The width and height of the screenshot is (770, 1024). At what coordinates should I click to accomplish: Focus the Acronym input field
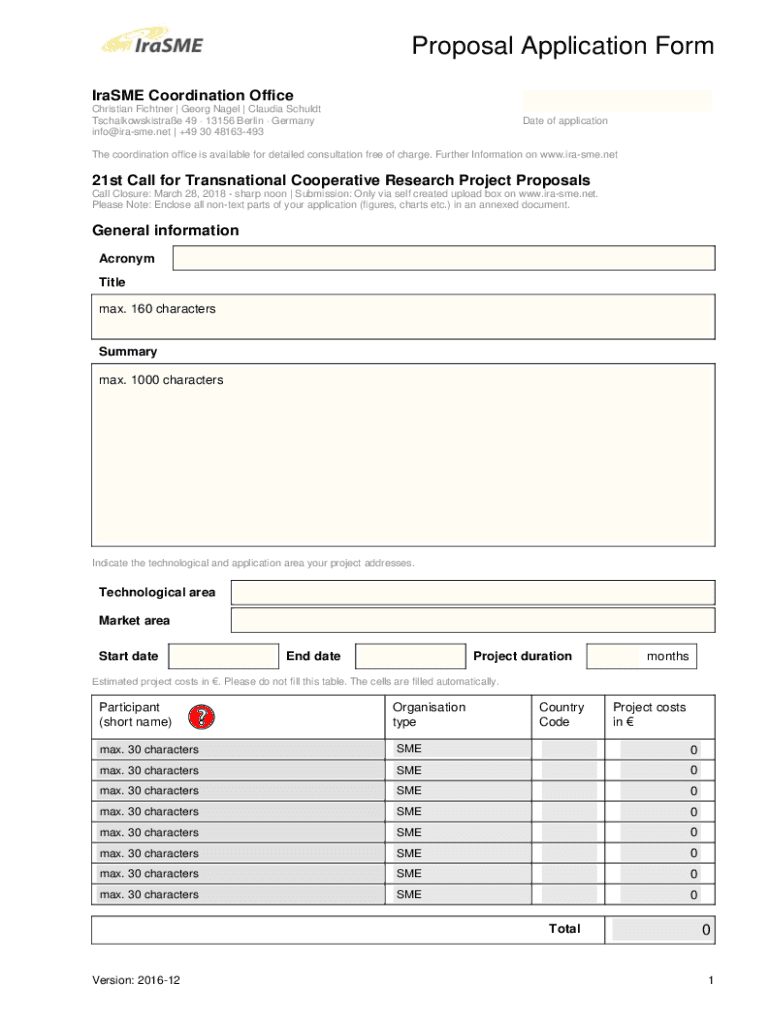[x=443, y=258]
